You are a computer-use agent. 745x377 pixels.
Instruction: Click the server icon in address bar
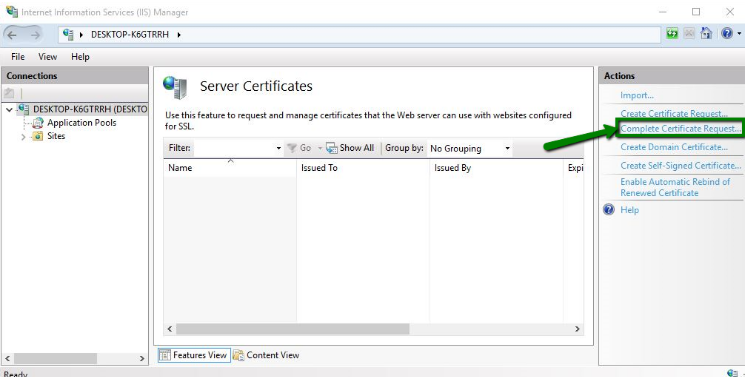pos(69,34)
